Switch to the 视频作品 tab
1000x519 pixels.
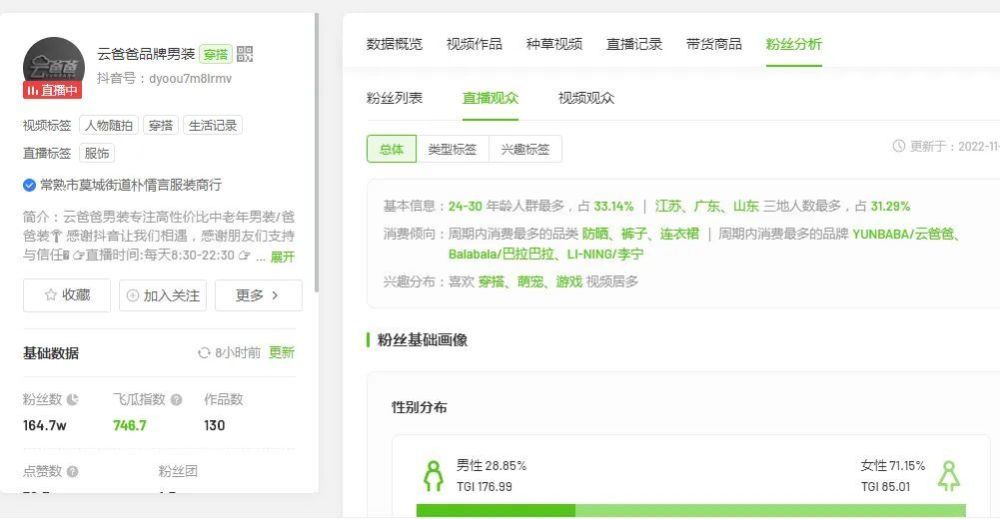coord(474,44)
